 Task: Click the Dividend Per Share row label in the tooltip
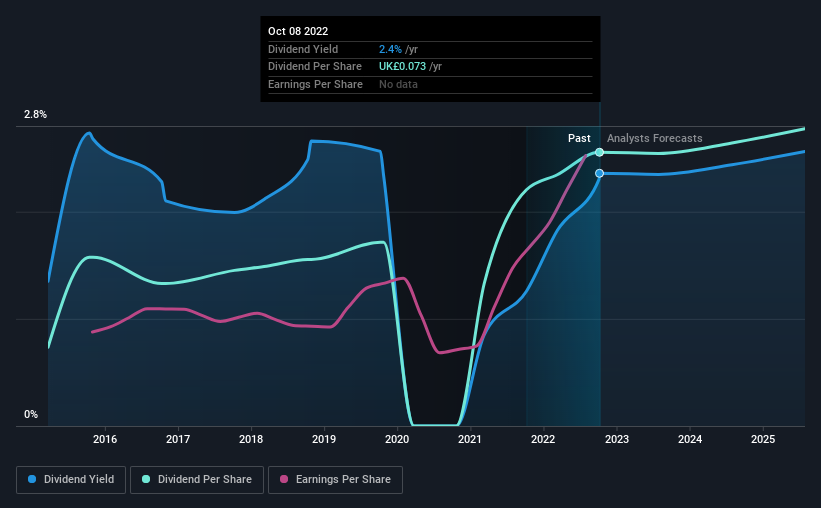coord(315,67)
